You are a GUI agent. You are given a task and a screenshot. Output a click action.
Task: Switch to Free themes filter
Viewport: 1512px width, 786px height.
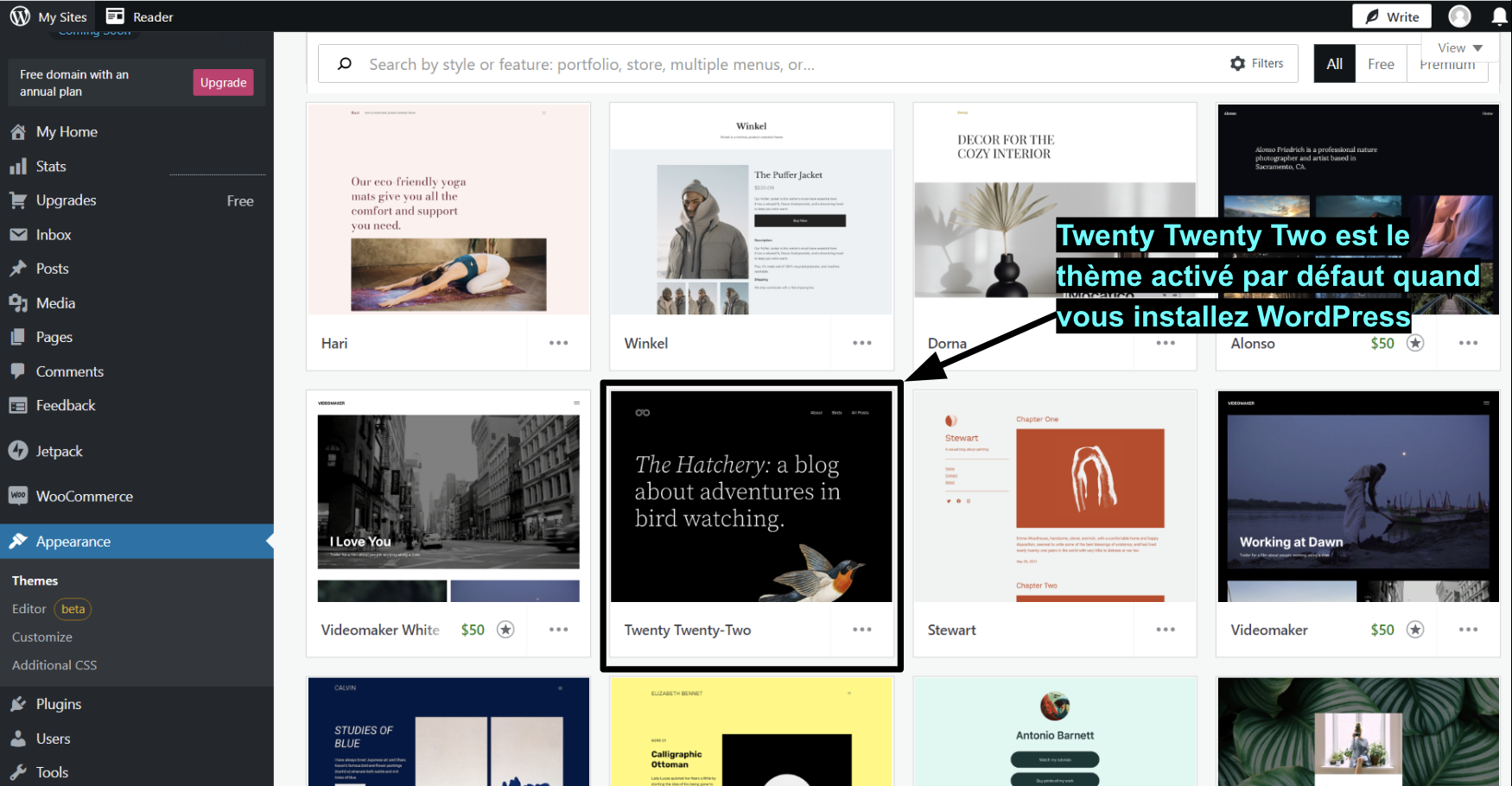(1381, 64)
